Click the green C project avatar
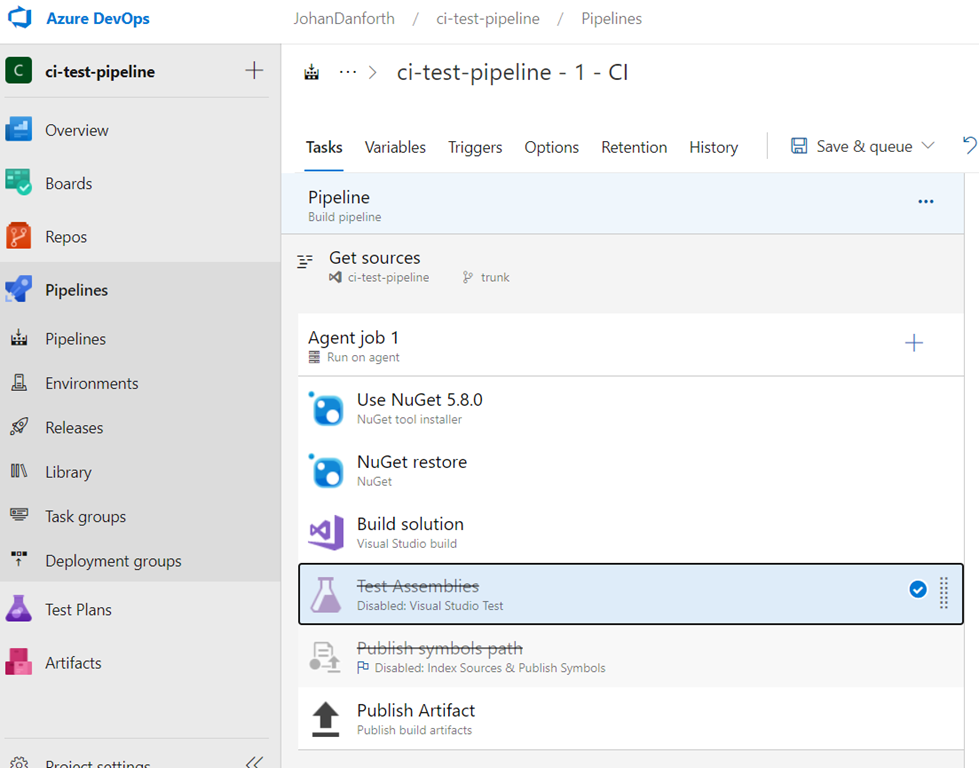 pyautogui.click(x=19, y=71)
